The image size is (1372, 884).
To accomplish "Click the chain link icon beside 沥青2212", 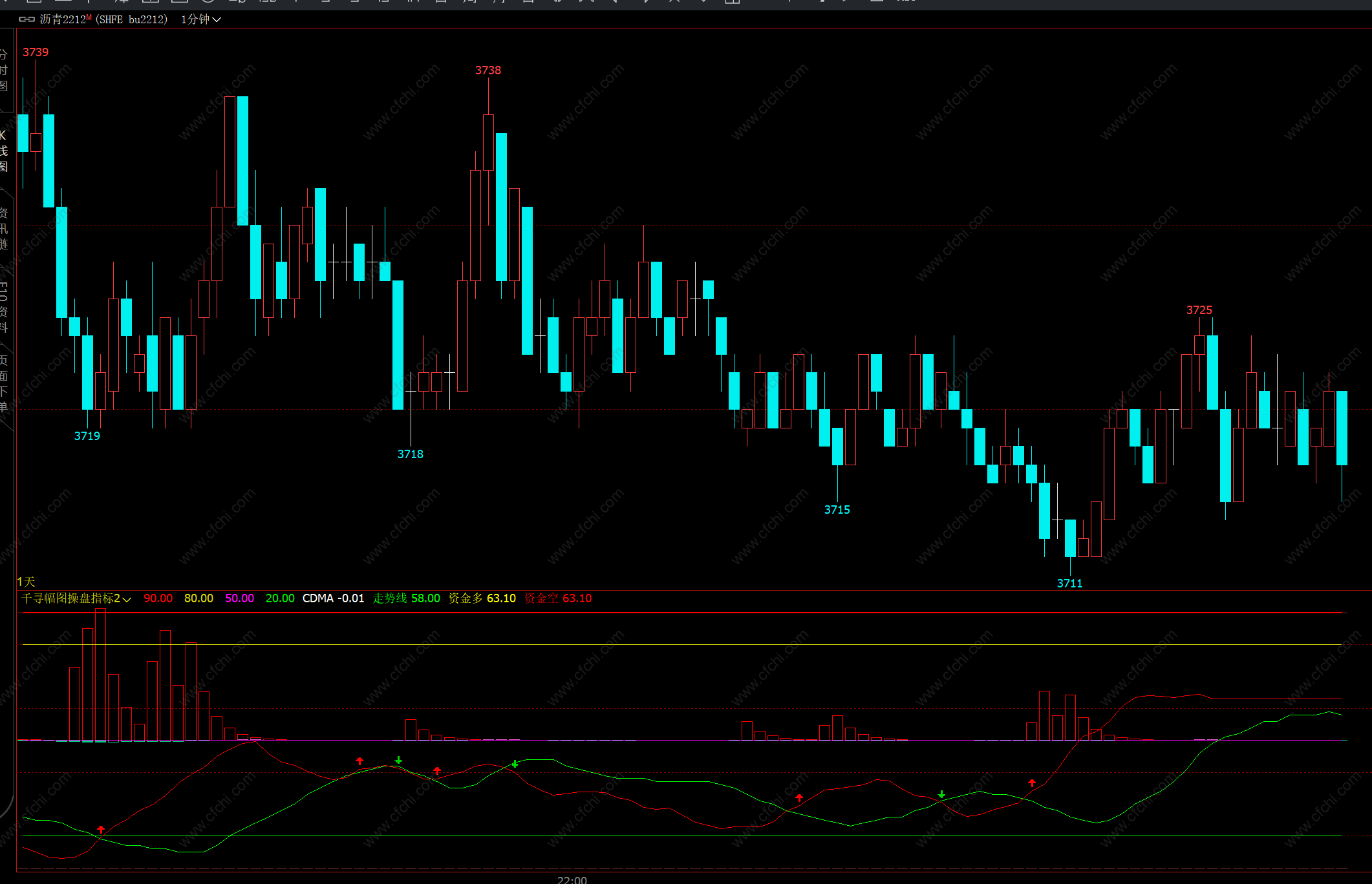I will [27, 19].
